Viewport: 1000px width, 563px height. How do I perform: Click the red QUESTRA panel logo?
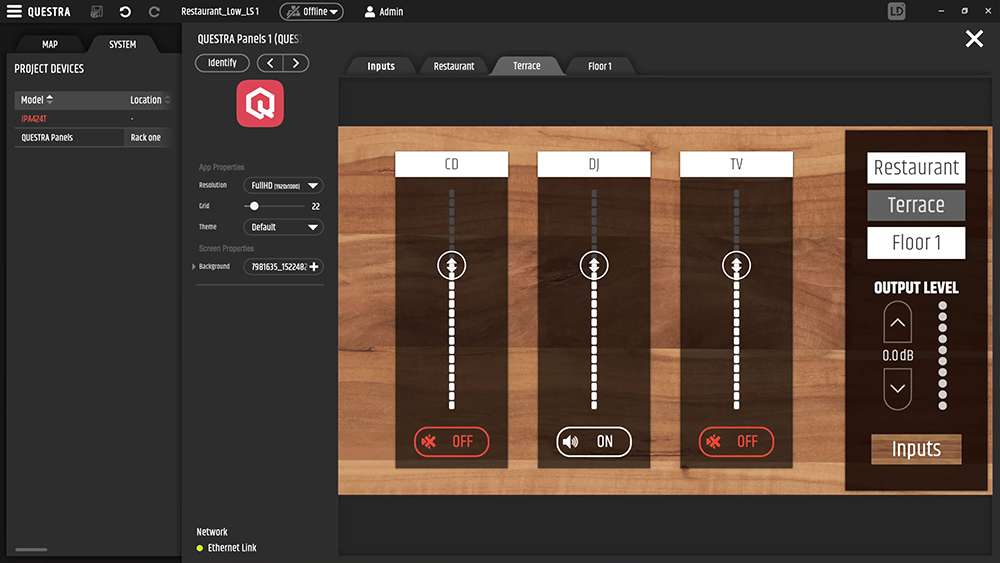pyautogui.click(x=260, y=104)
